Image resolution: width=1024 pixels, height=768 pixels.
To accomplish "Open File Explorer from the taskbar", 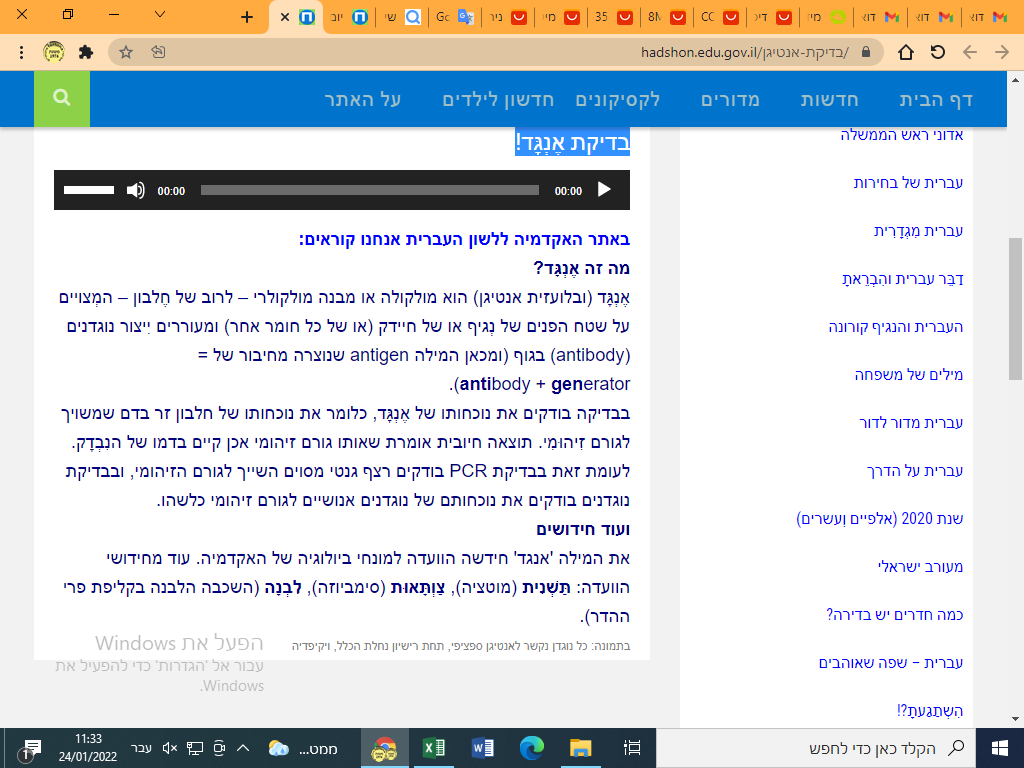I will (581, 748).
